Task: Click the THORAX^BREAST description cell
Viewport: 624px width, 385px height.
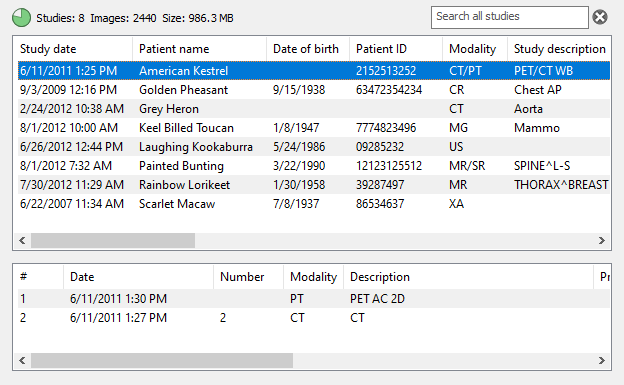Action: pyautogui.click(x=561, y=185)
